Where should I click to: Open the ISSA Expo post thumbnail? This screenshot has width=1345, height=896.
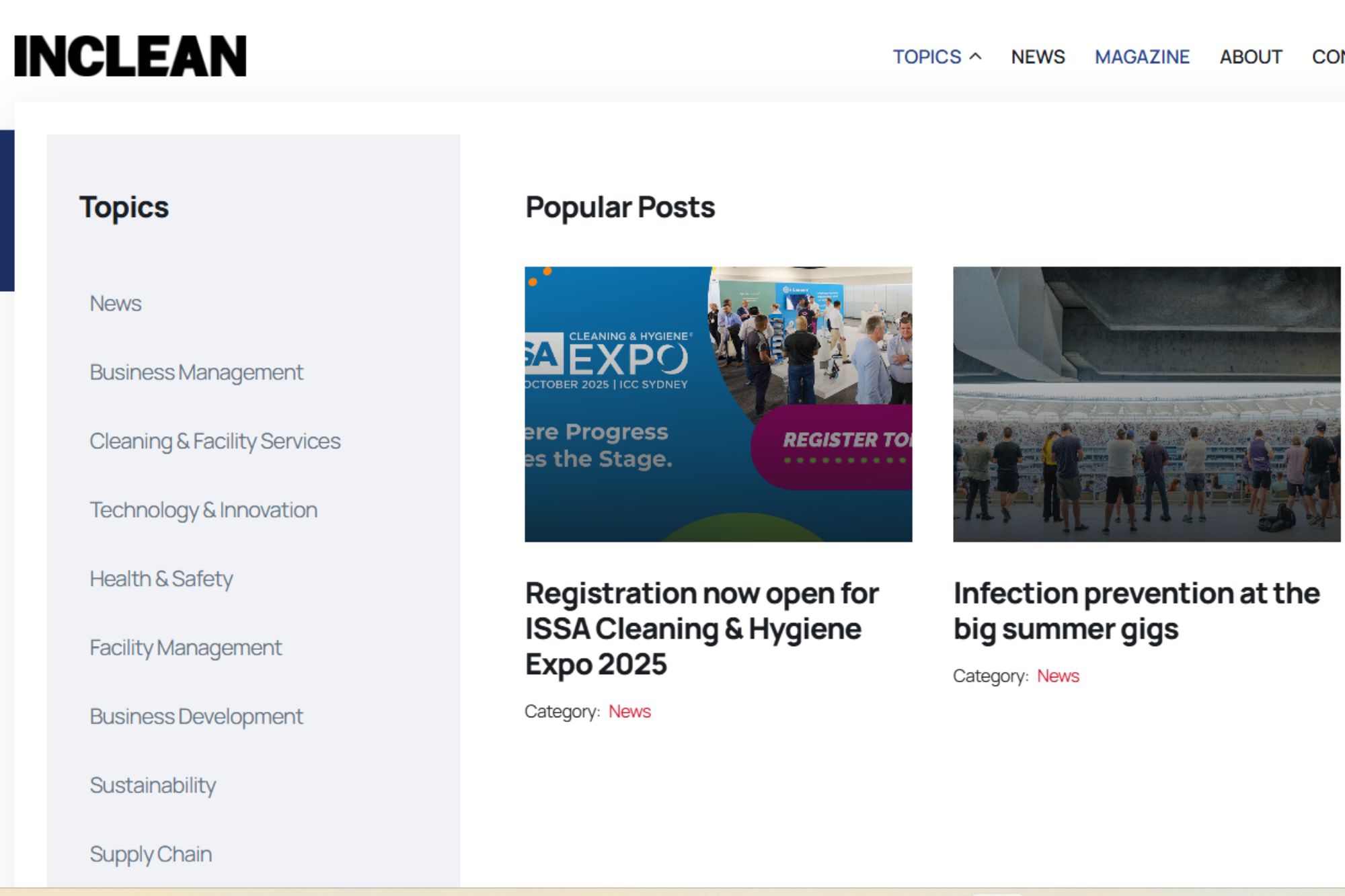(718, 404)
